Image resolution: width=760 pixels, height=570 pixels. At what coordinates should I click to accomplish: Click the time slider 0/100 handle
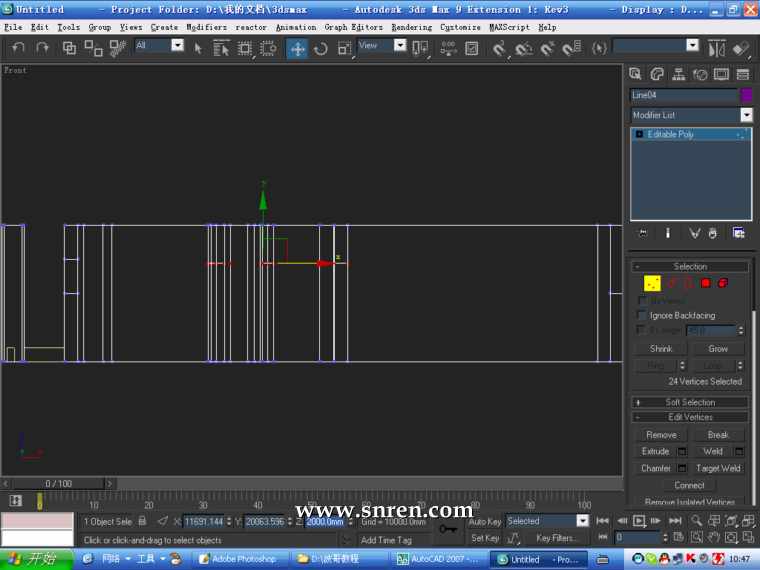[x=58, y=484]
